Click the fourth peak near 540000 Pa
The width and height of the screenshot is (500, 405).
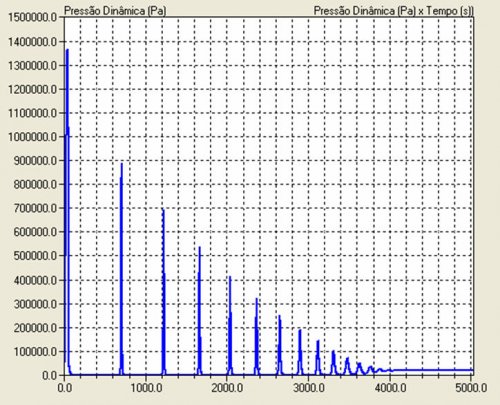pos(199,247)
